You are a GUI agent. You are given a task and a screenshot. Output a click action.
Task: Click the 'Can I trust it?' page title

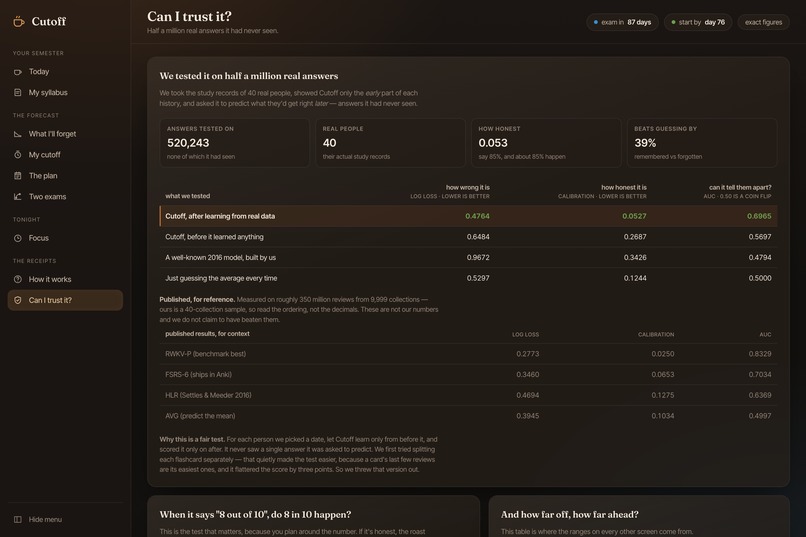[189, 16]
